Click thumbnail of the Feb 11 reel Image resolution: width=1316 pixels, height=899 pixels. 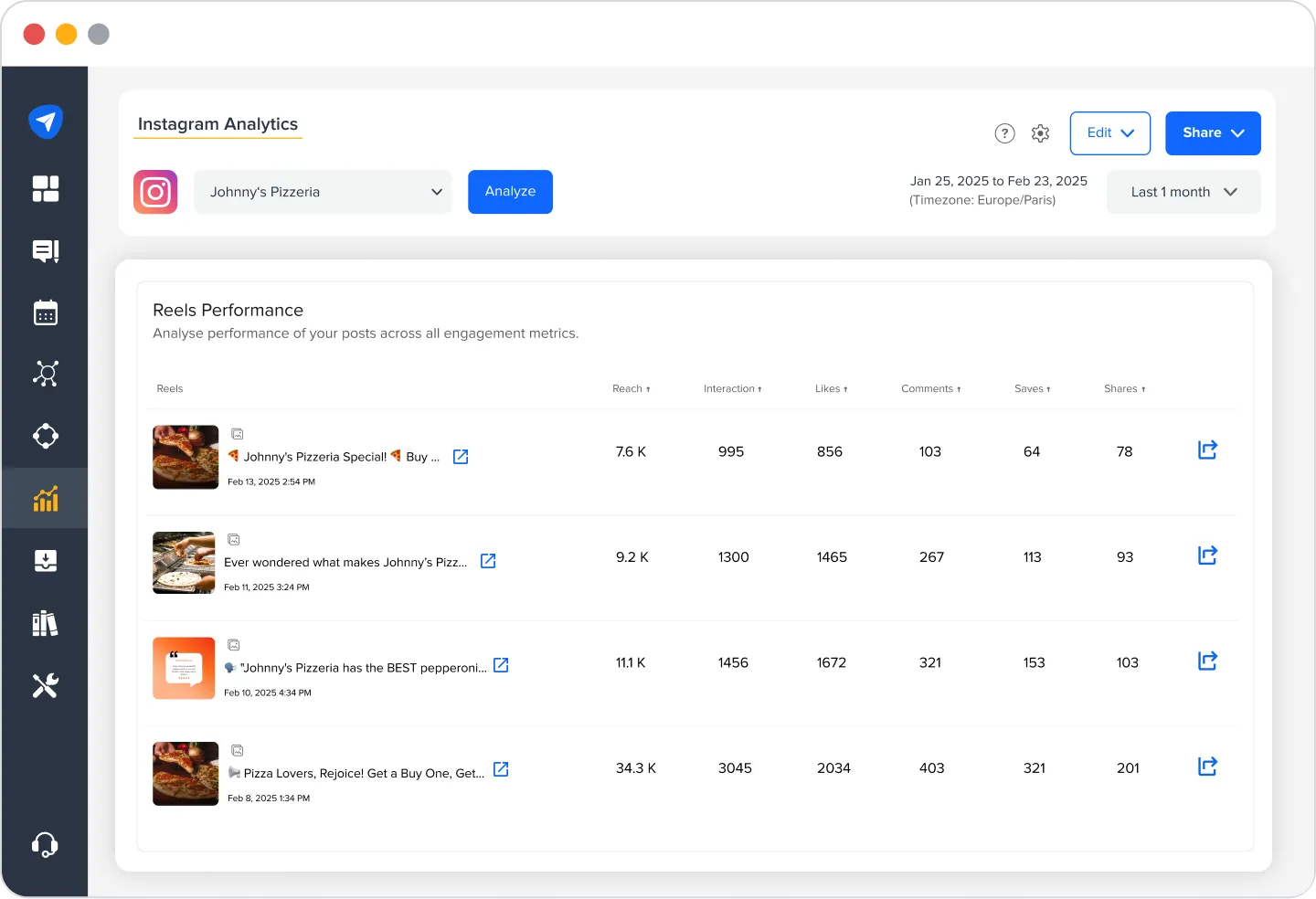point(184,563)
